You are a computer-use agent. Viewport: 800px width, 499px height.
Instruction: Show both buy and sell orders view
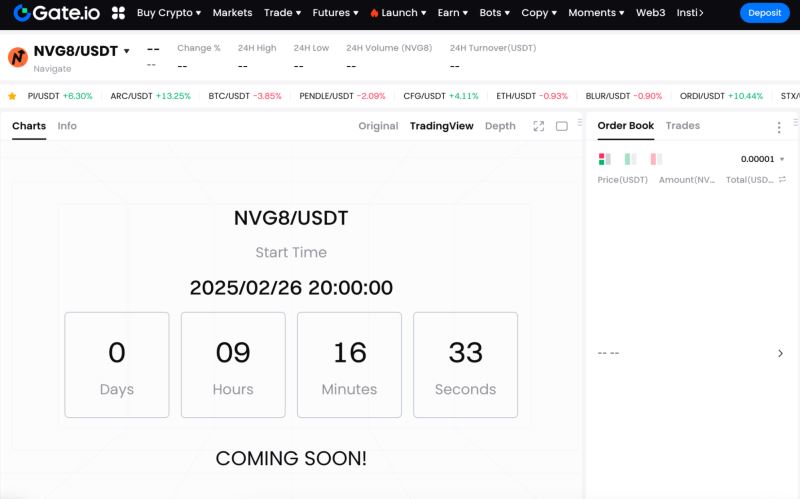(x=604, y=159)
